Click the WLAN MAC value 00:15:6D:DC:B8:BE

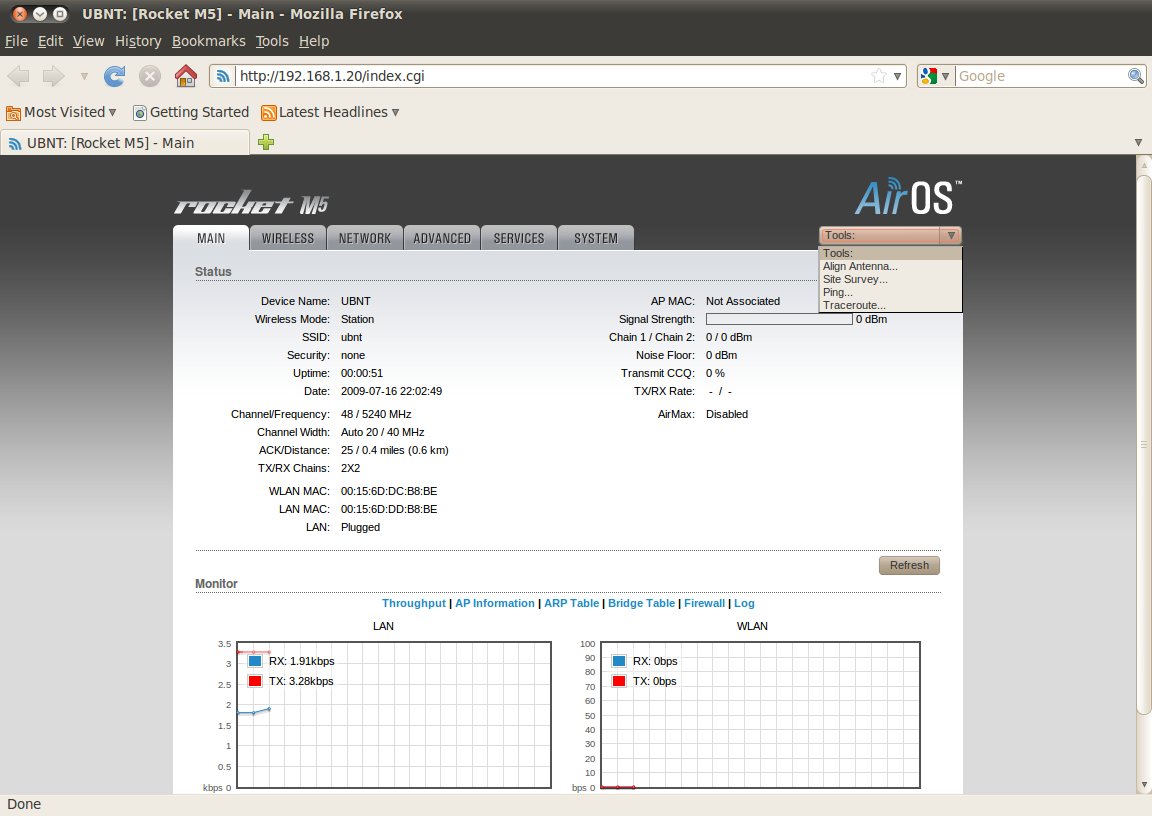[x=389, y=491]
